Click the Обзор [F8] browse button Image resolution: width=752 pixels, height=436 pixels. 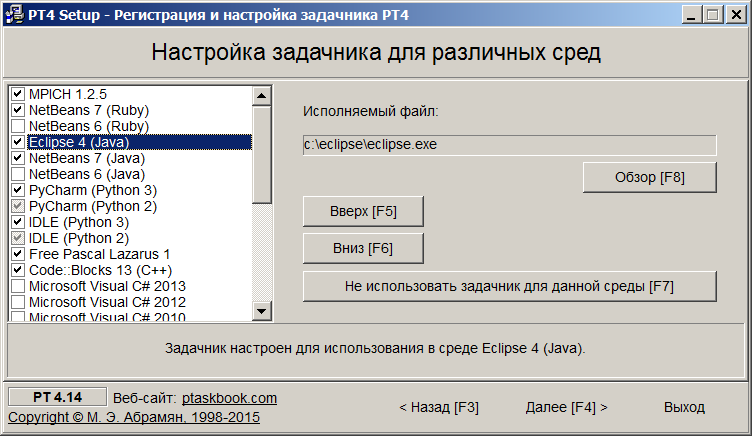(x=650, y=177)
